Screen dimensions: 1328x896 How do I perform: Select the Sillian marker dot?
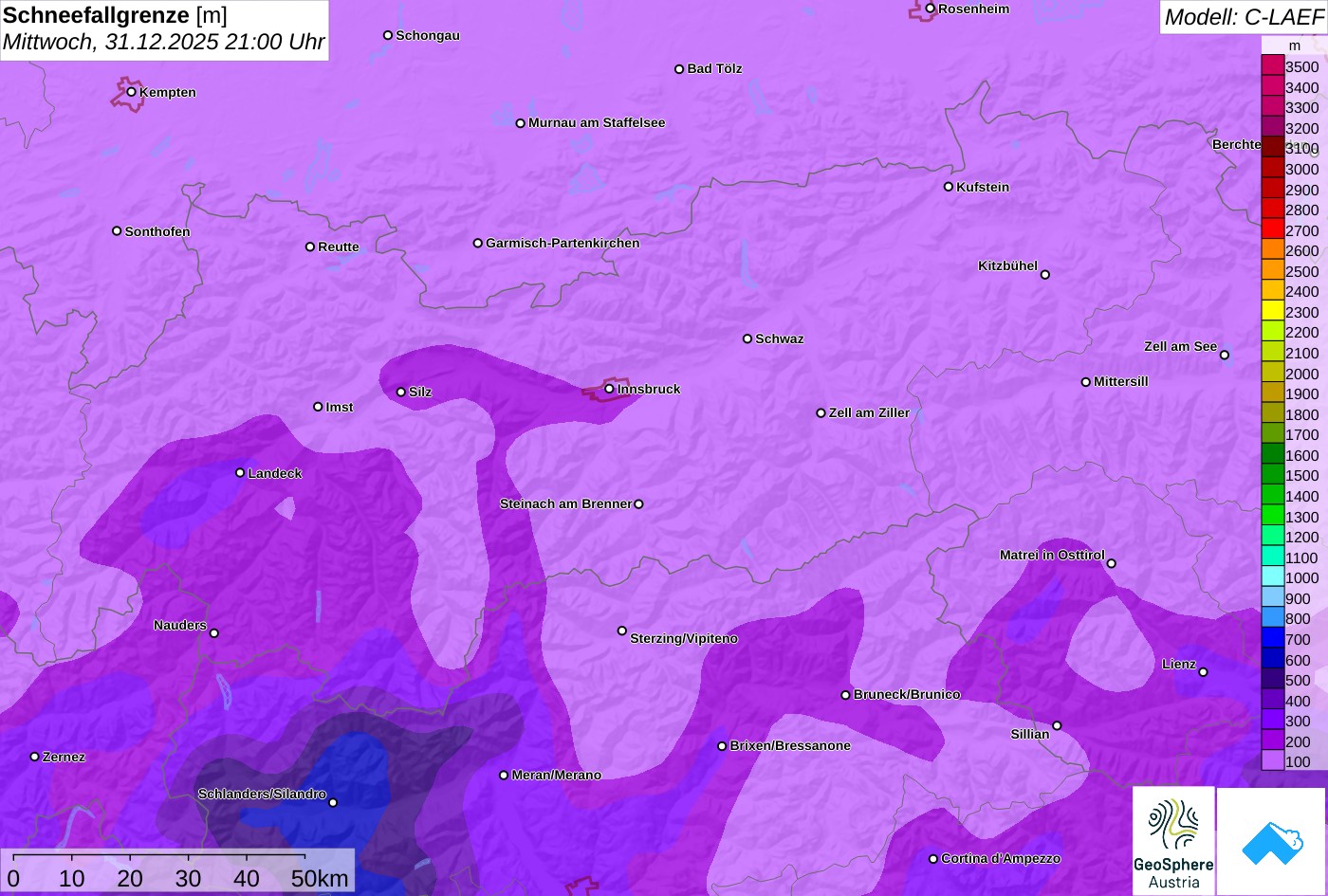pos(1057,726)
